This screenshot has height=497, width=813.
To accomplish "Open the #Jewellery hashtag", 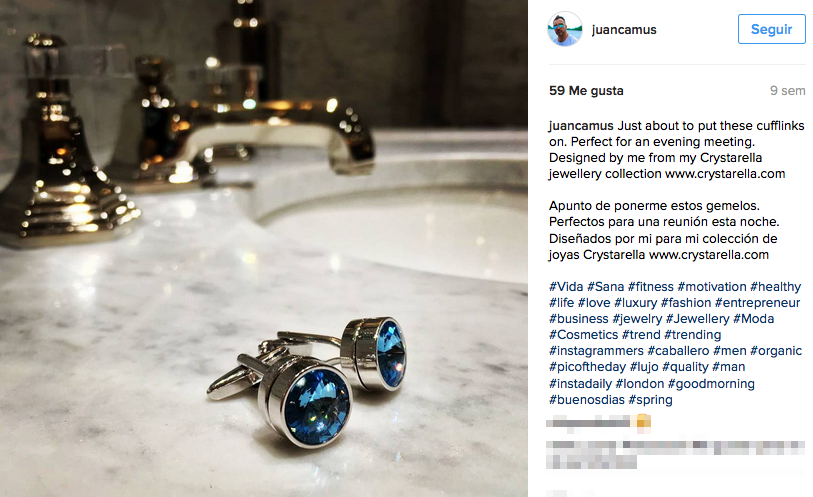I will (697, 319).
